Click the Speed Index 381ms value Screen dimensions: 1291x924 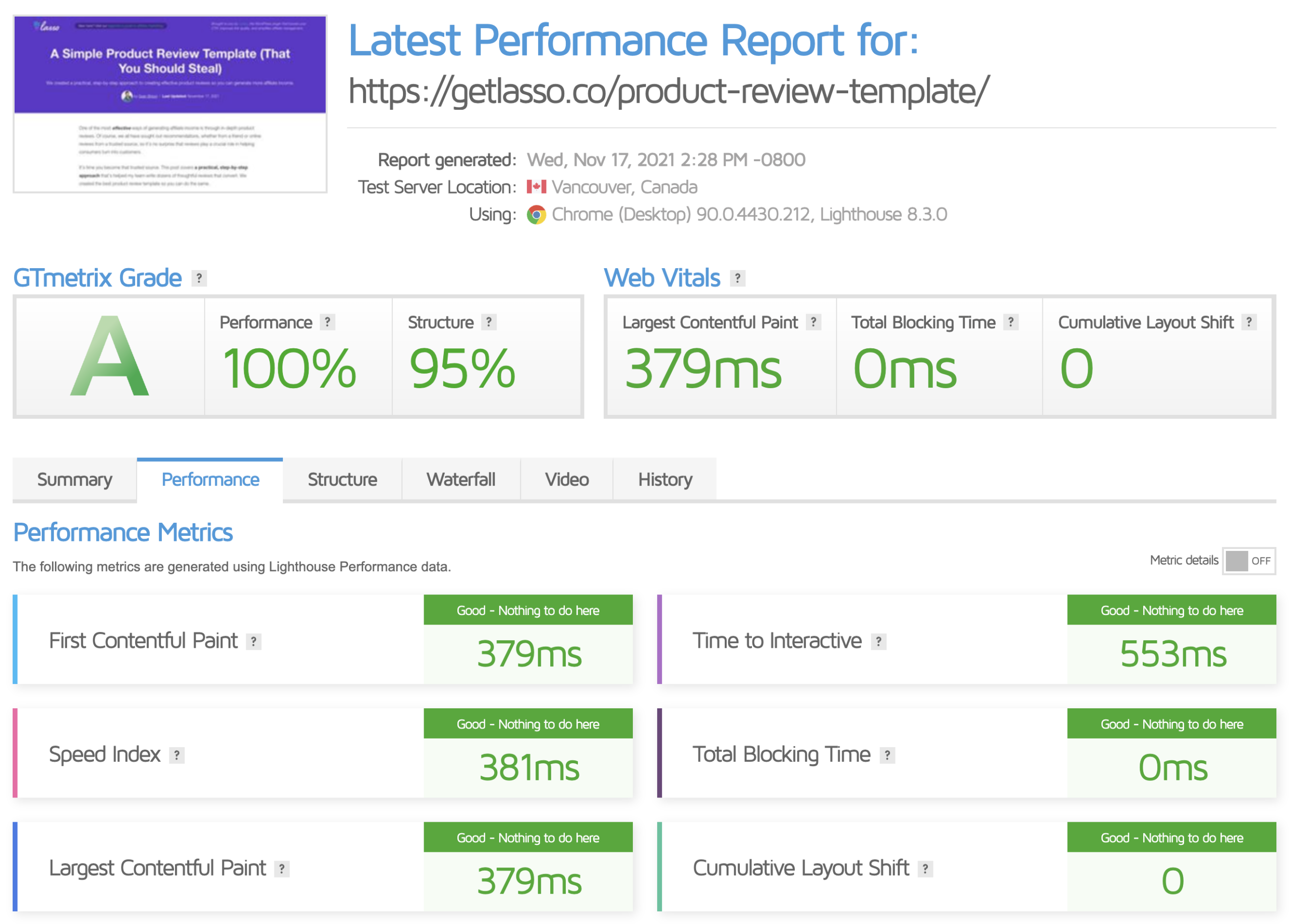coord(530,768)
